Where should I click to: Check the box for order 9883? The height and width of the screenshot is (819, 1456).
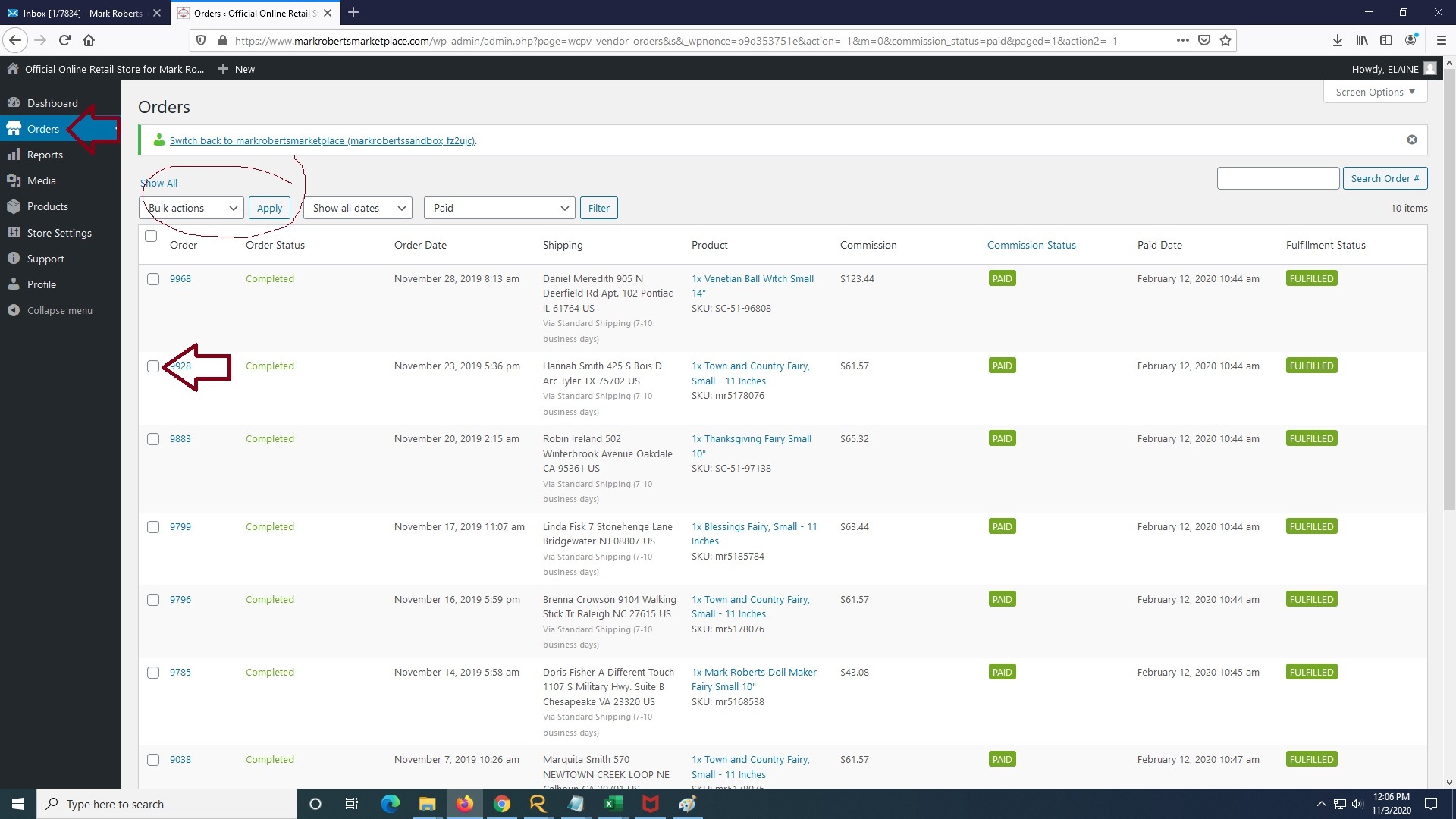pyautogui.click(x=153, y=439)
